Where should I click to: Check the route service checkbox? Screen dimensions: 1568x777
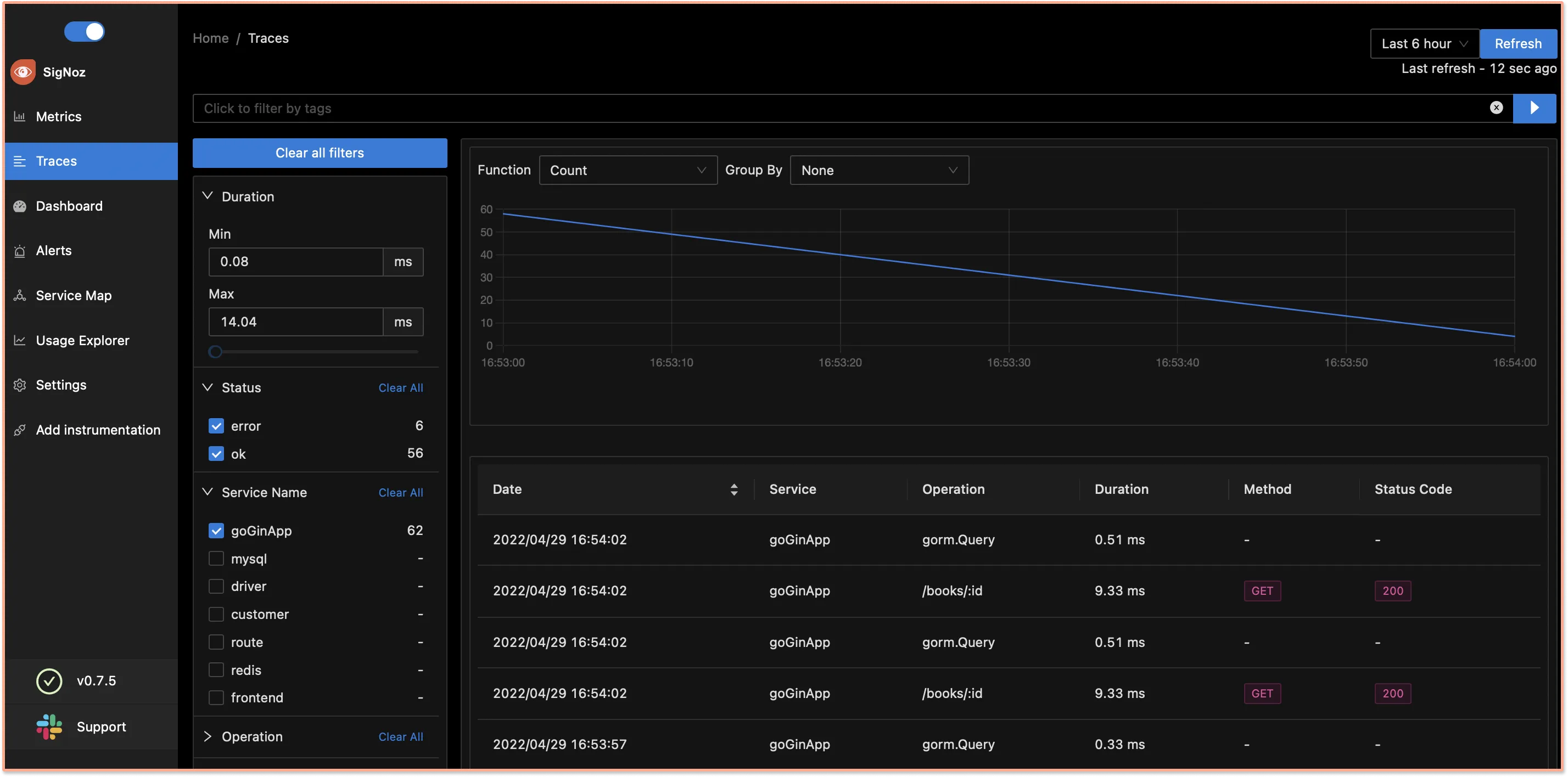coord(216,643)
